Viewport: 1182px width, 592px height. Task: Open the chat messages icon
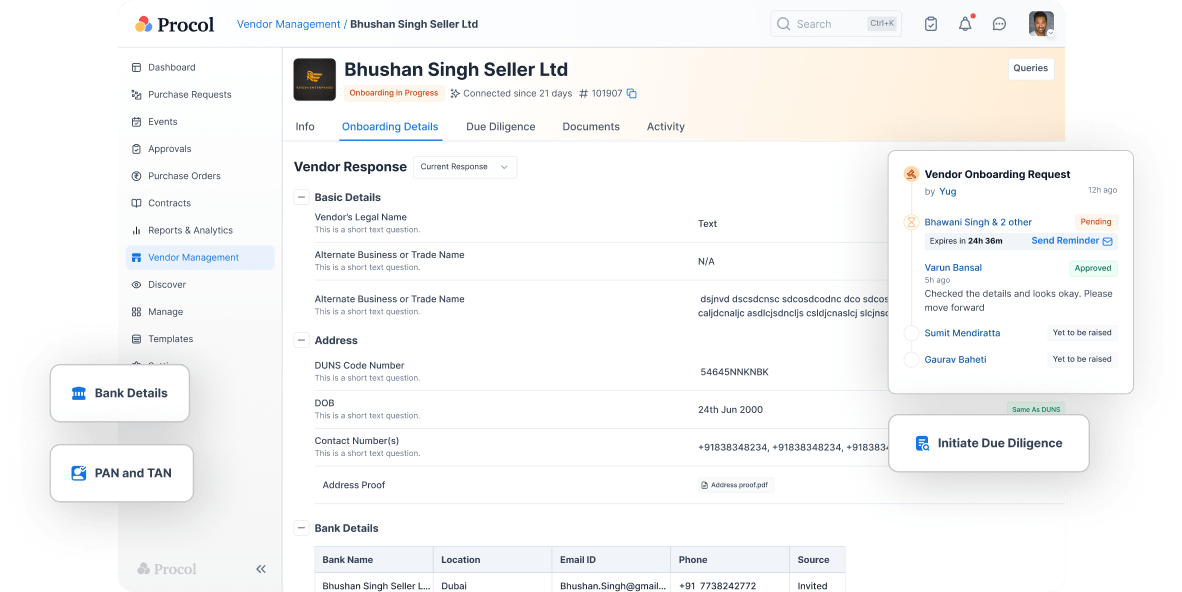[999, 24]
